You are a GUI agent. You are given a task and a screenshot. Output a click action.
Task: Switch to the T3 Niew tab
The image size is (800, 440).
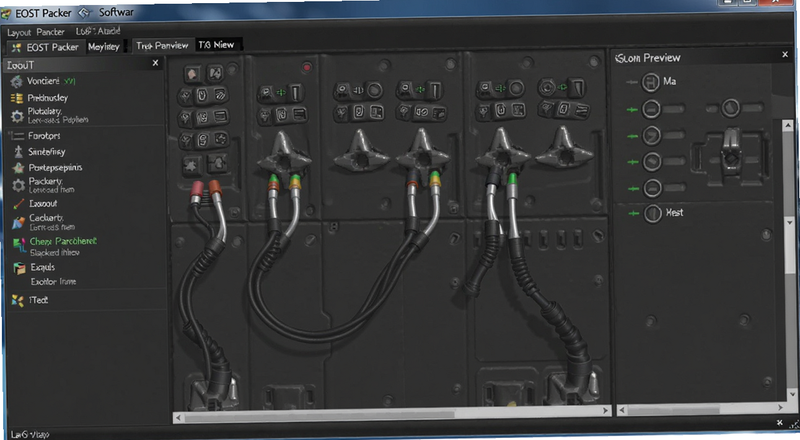coord(217,45)
